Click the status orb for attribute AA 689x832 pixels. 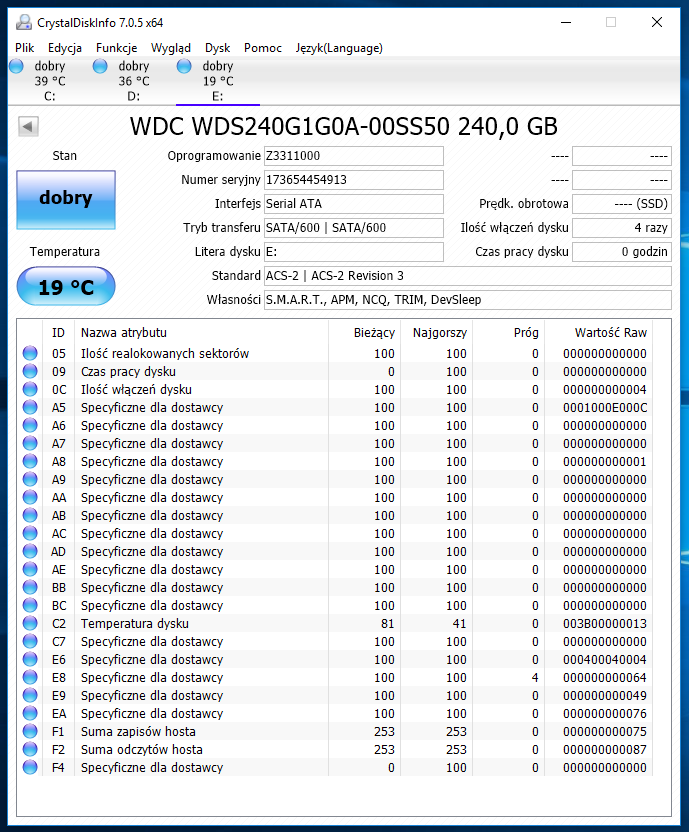point(30,498)
